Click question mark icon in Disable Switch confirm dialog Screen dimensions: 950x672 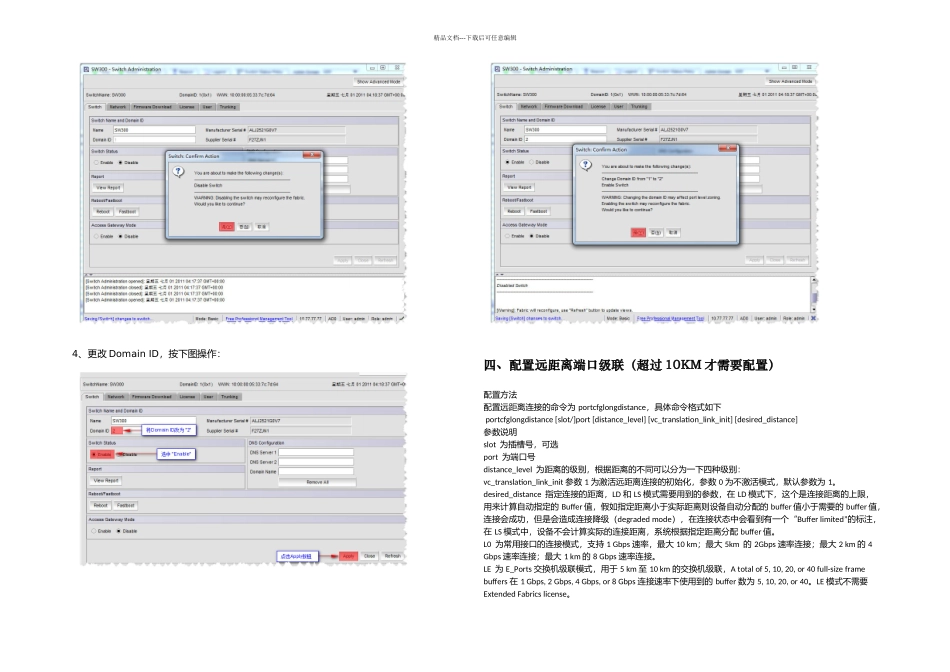[x=178, y=171]
